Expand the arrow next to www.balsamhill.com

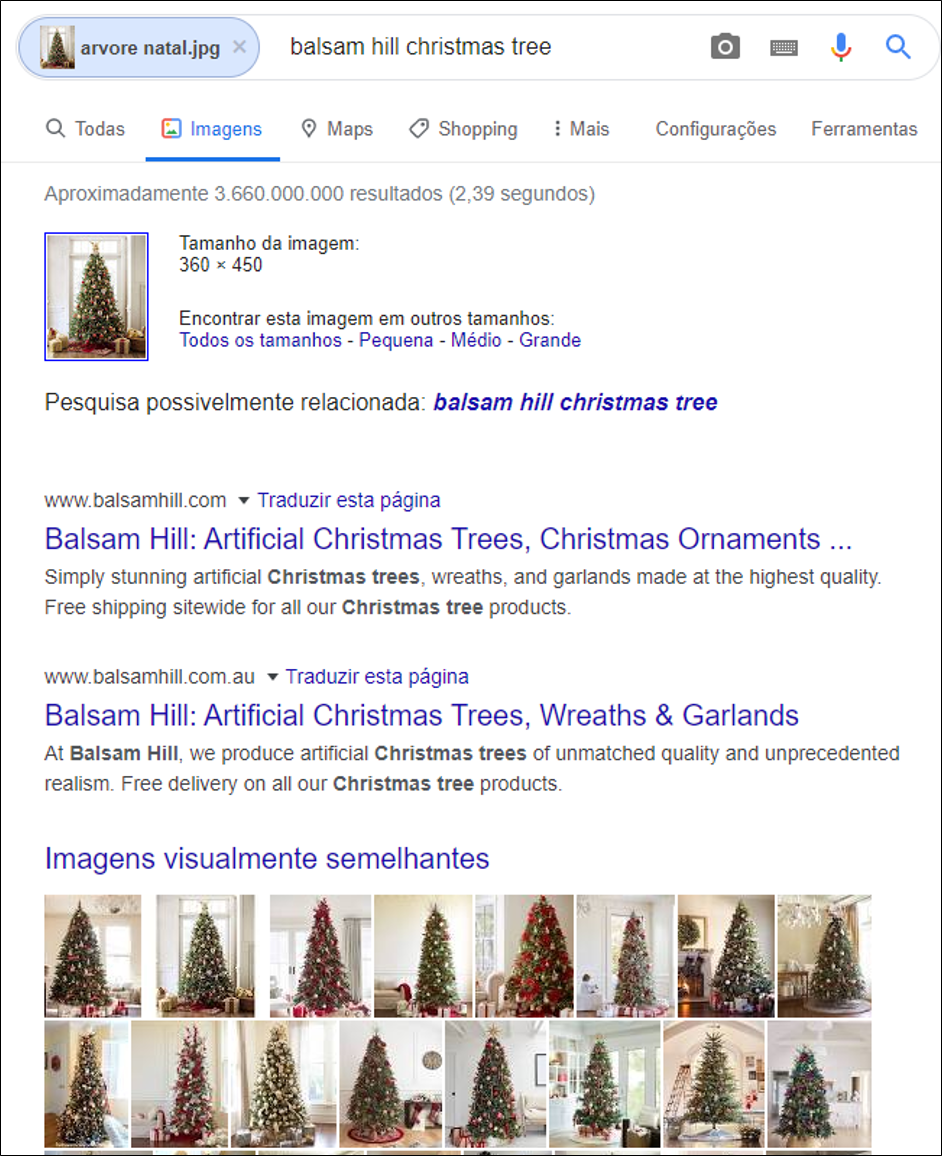click(x=243, y=501)
